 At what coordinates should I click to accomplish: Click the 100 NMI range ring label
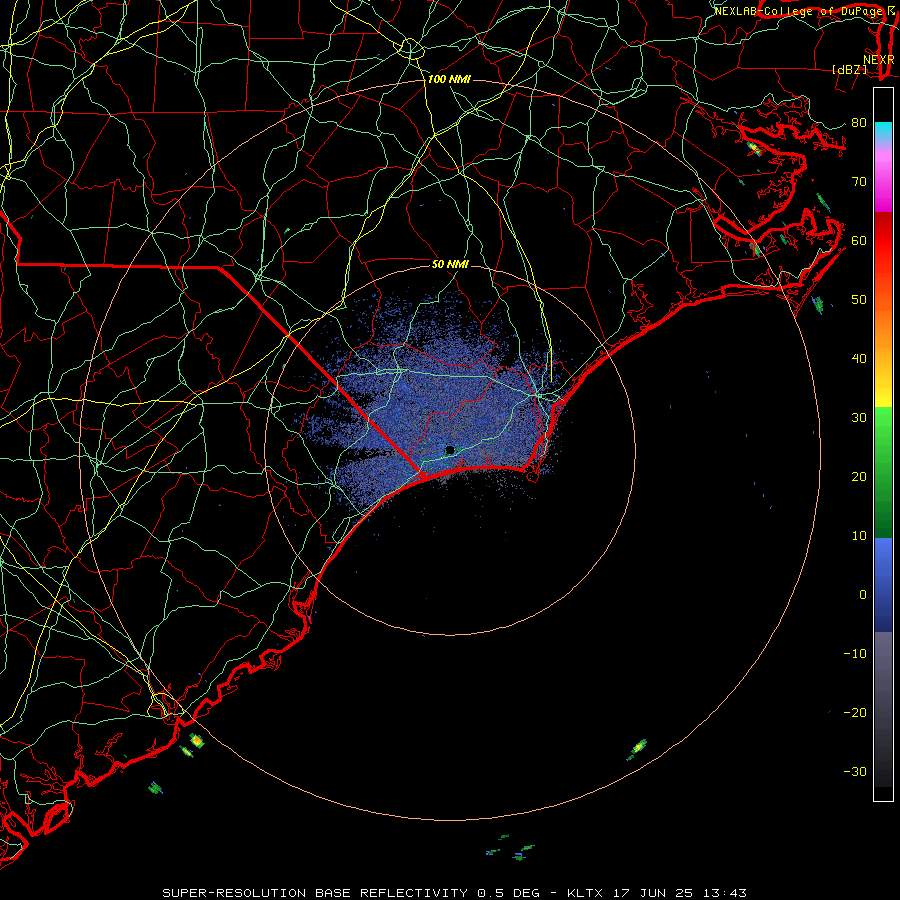pos(449,79)
